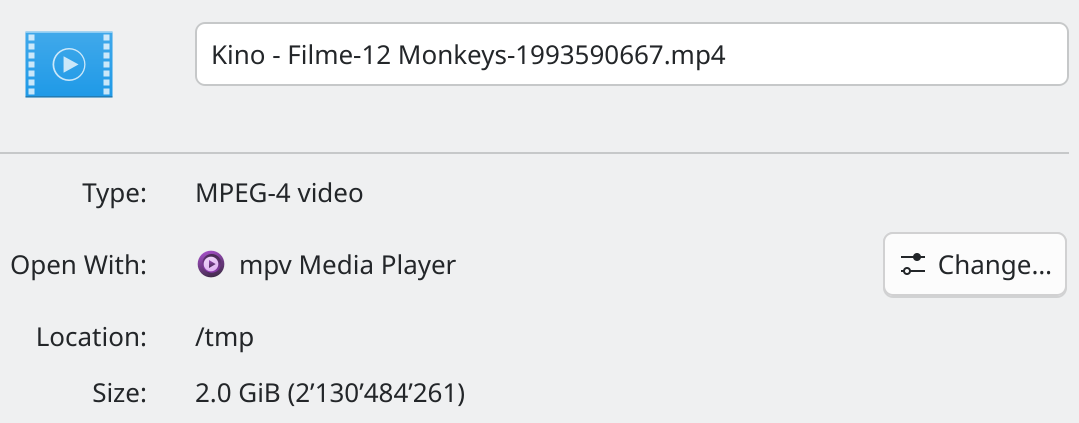Click the blue video file icon
Viewport: 1079px width, 423px height.
coord(68,65)
